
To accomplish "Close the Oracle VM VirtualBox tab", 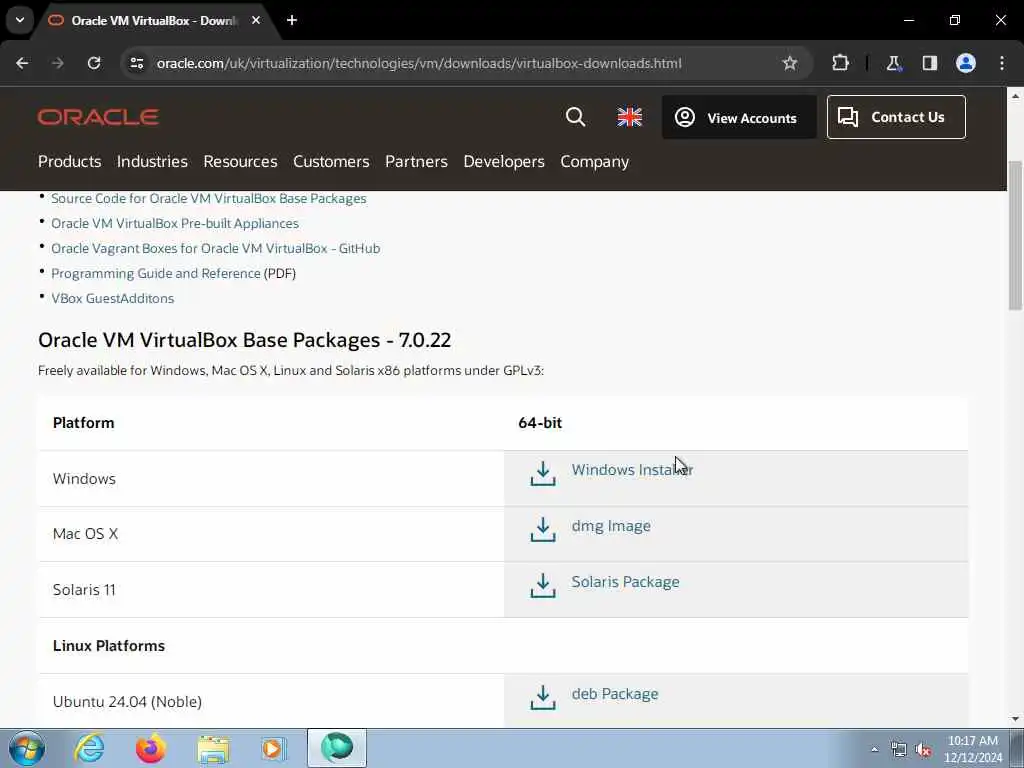I will [x=256, y=20].
